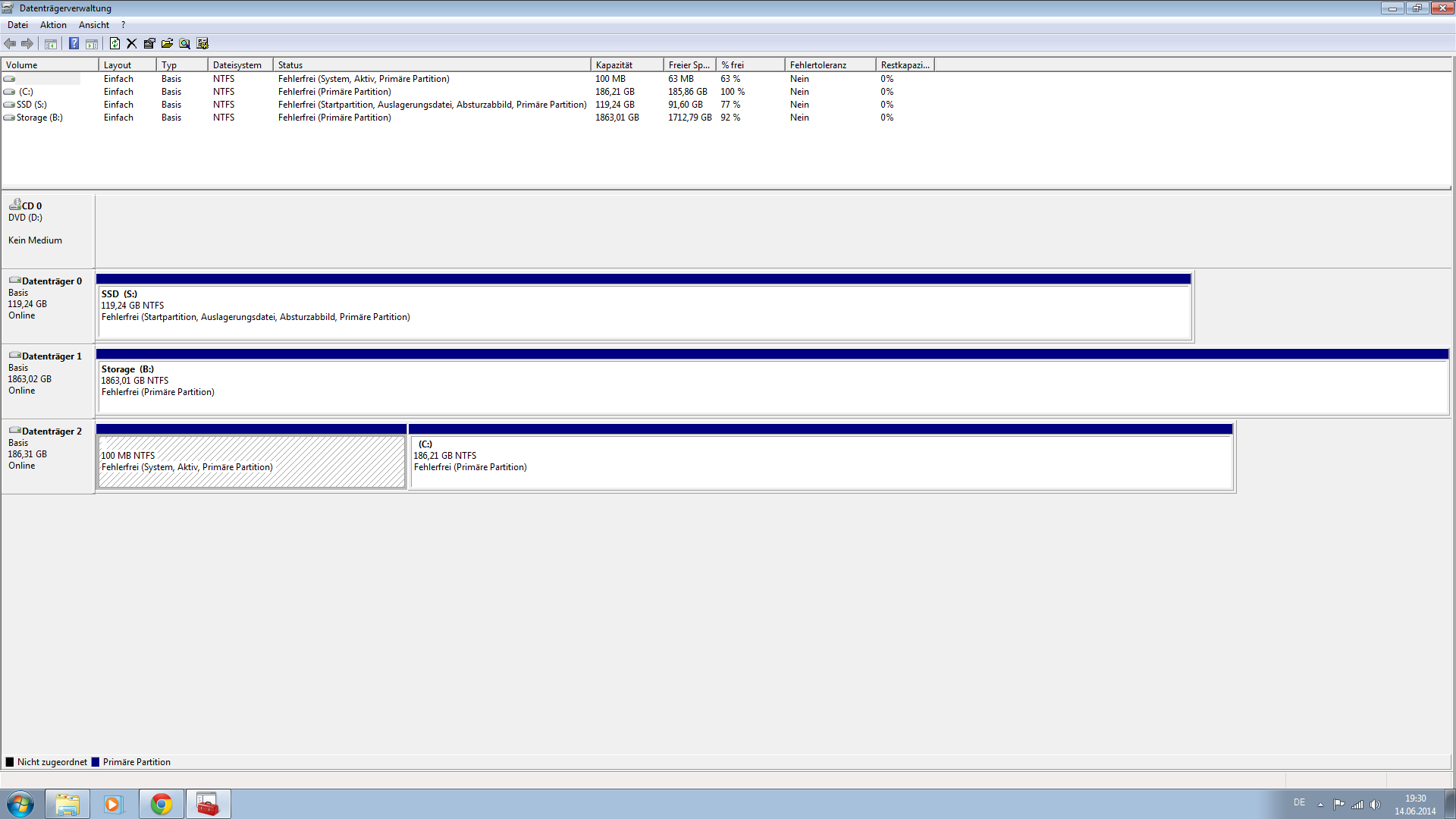This screenshot has height=819, width=1456.
Task: Open the Aktion menu
Action: 53,25
